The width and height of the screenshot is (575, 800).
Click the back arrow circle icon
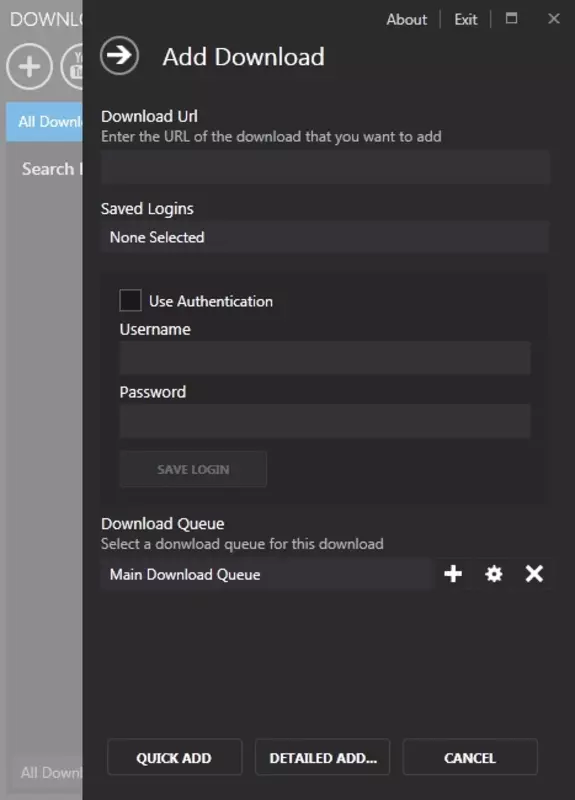[x=119, y=56]
